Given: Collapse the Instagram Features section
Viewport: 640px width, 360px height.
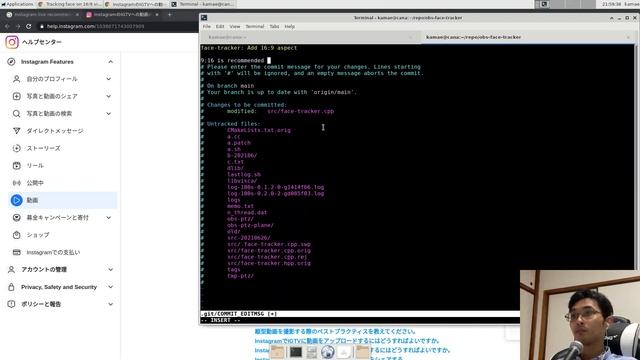Looking at the screenshot, I should click(111, 62).
